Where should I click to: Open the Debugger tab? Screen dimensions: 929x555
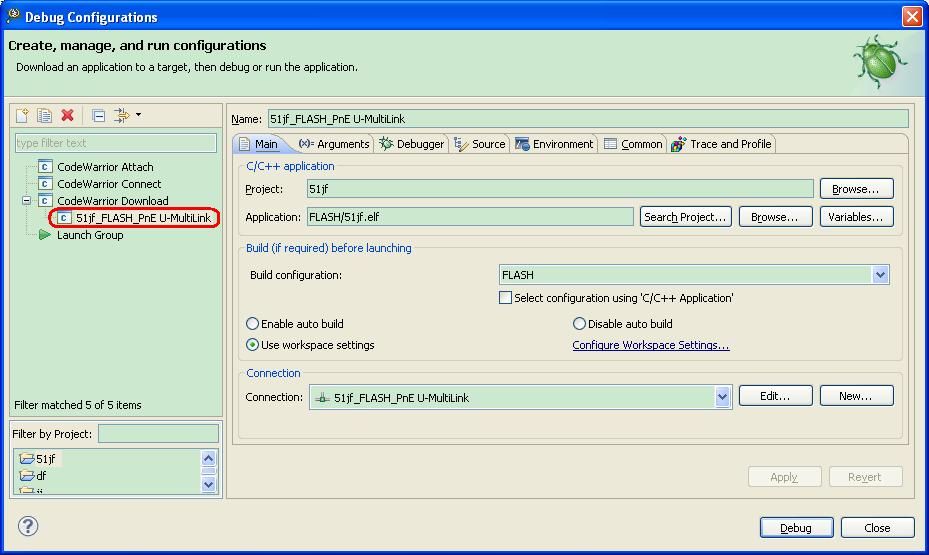pos(412,144)
